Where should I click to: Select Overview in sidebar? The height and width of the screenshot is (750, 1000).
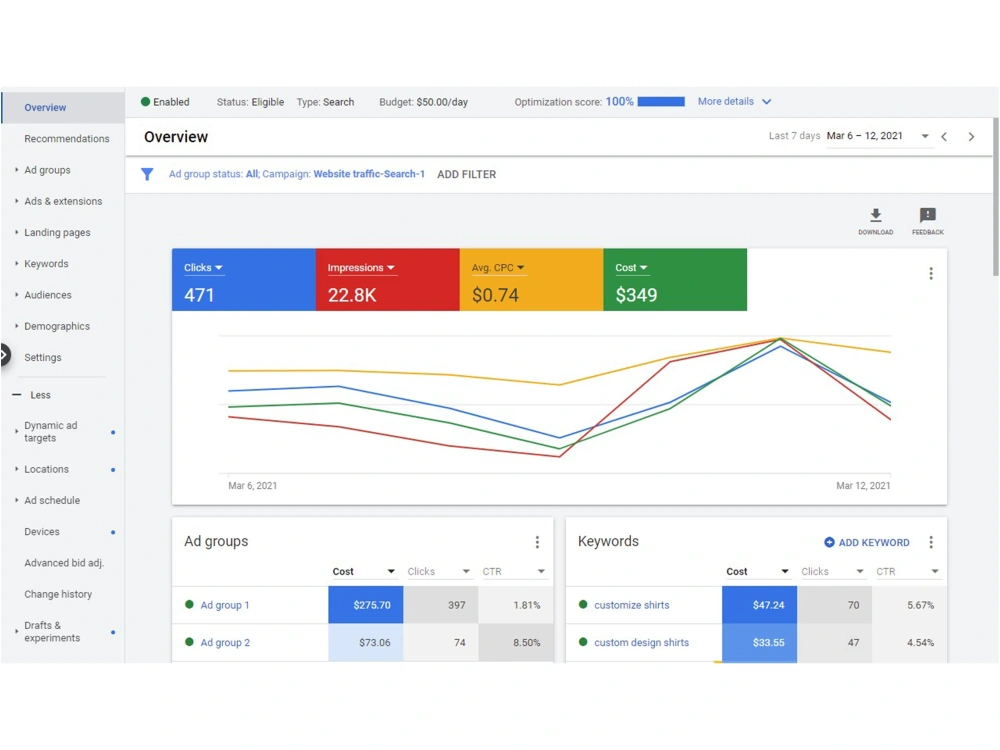(x=62, y=107)
